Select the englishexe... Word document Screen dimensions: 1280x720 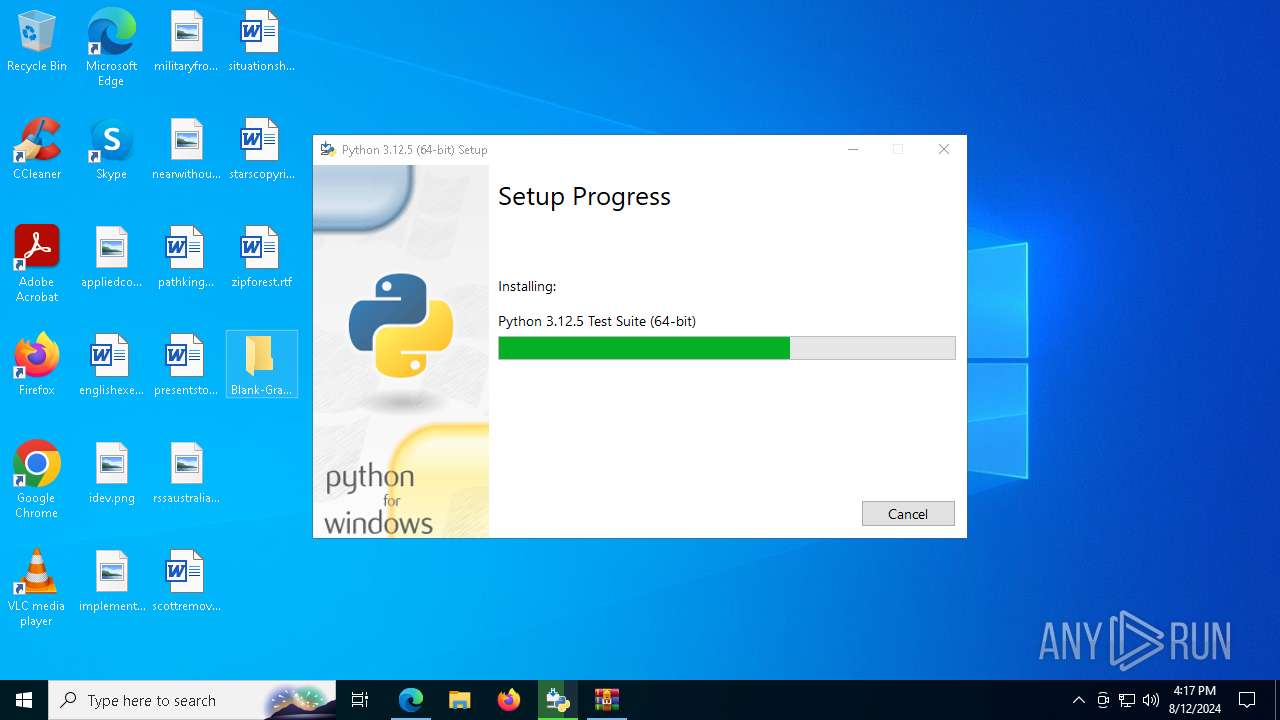(111, 366)
